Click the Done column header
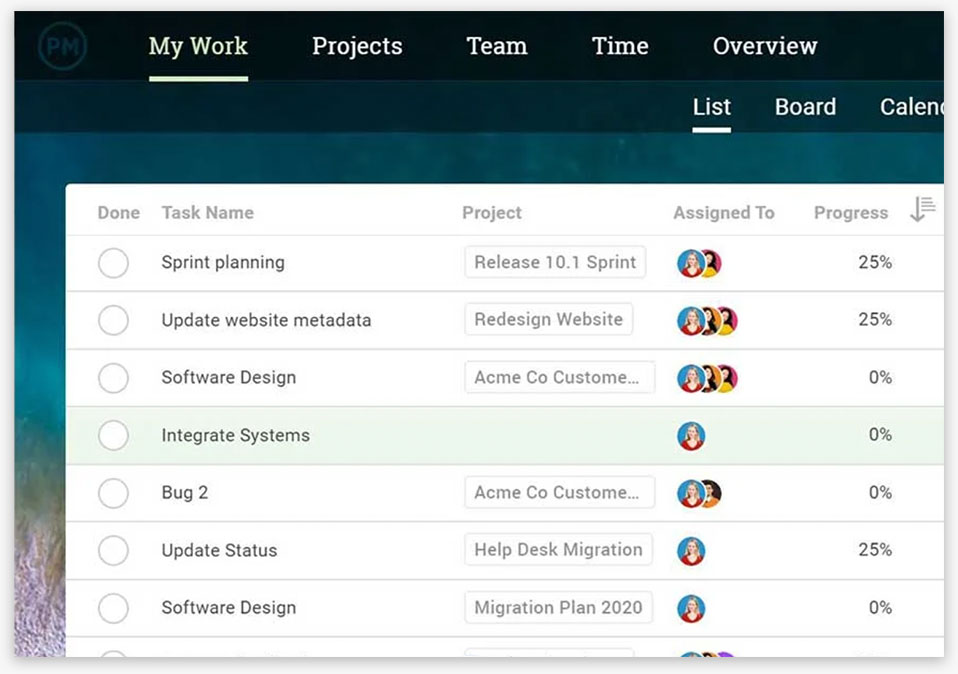 coord(119,213)
